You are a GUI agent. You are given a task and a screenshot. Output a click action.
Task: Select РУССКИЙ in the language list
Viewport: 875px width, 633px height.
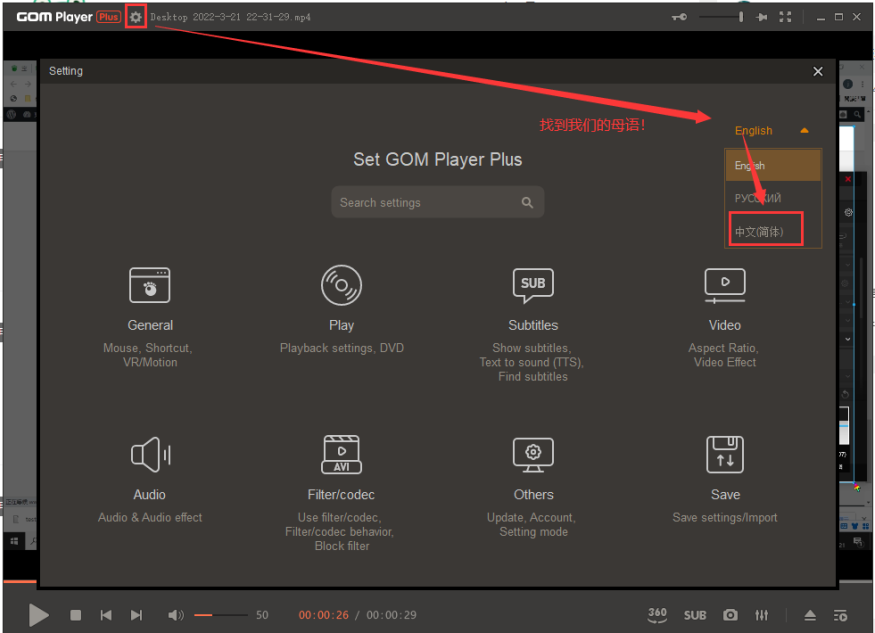773,198
